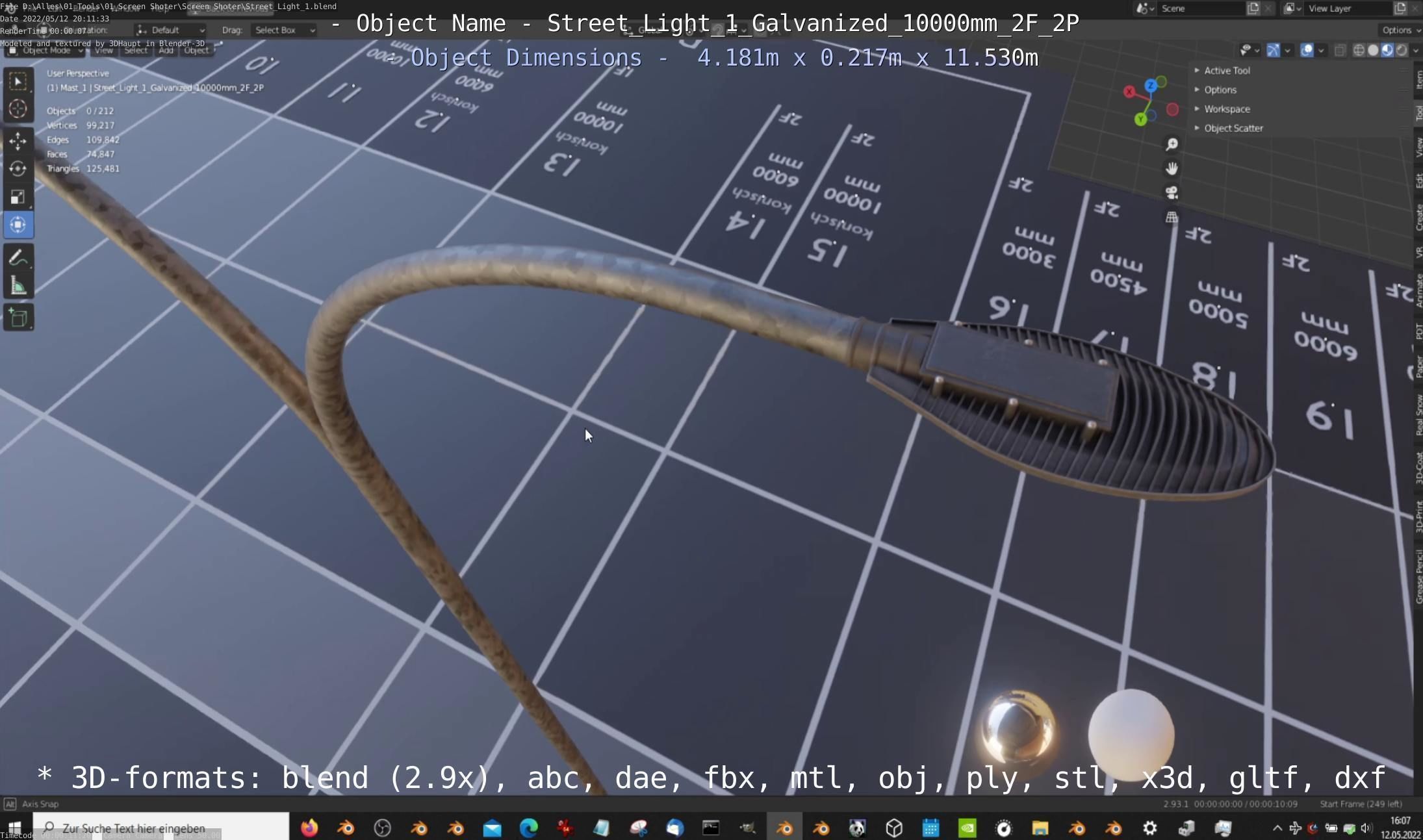1423x840 pixels.
Task: Toggle camera view with camera icon
Action: click(x=1171, y=193)
